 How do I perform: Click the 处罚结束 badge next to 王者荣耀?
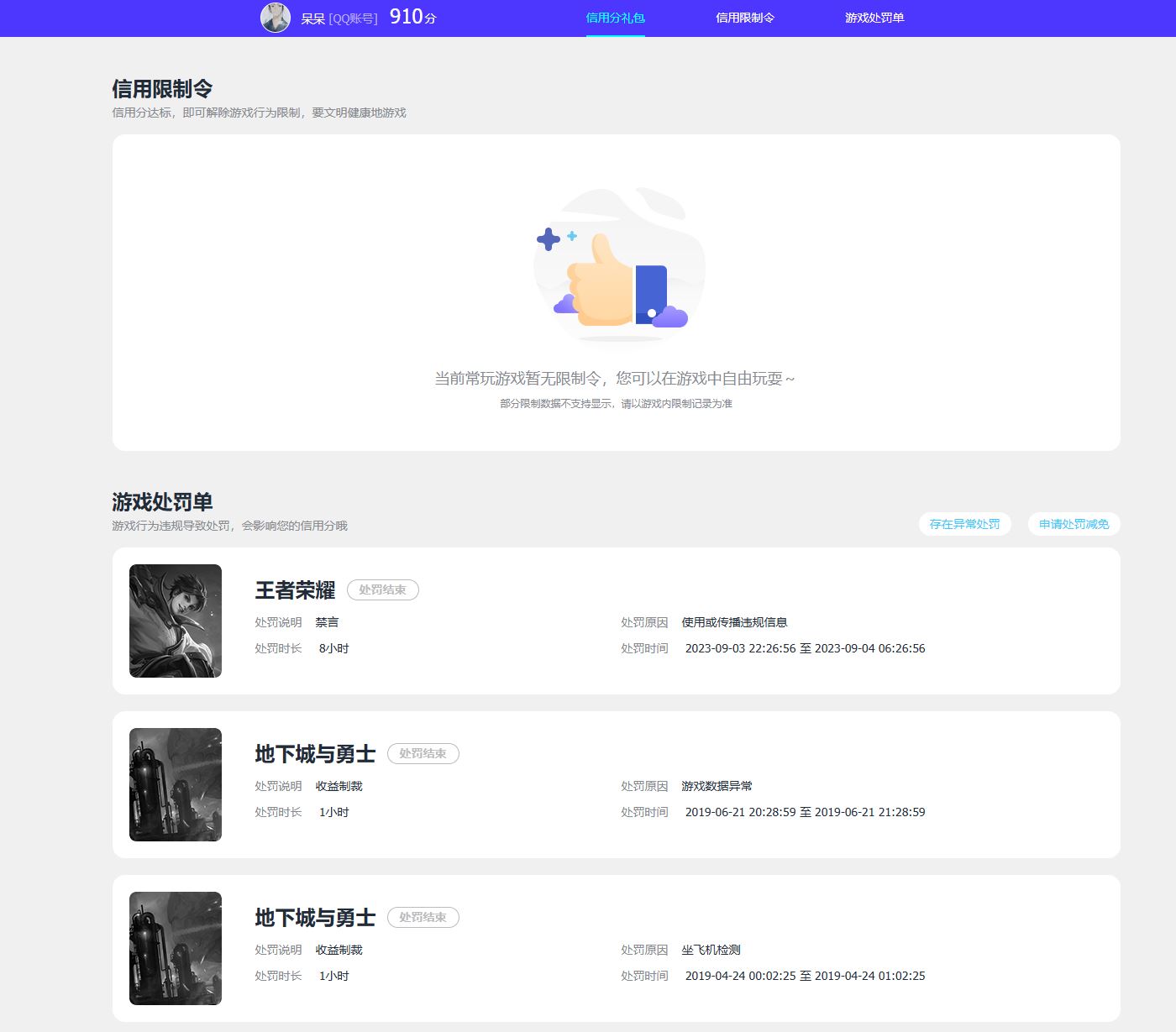click(382, 590)
